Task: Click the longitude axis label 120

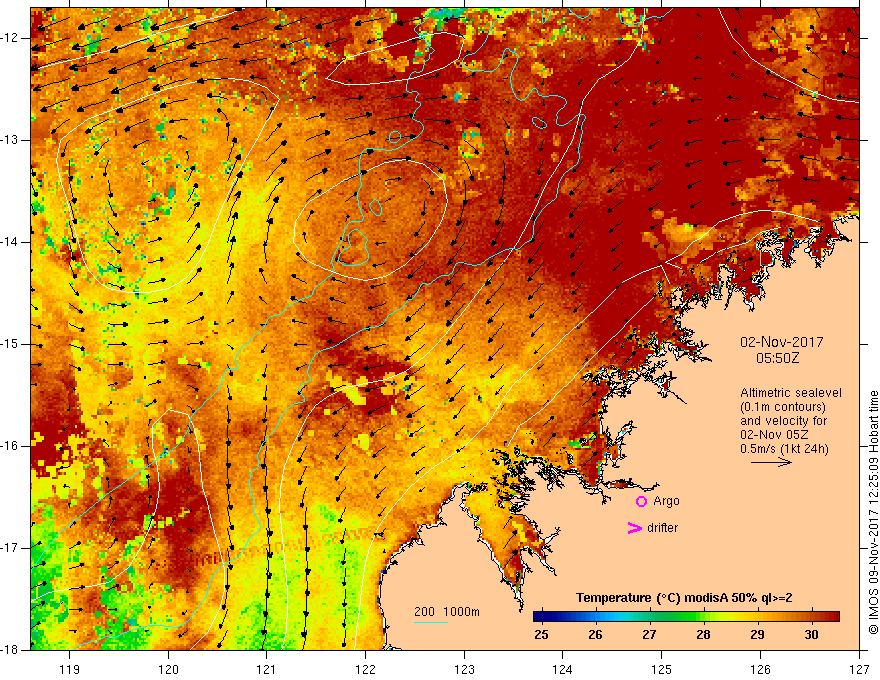Action: [168, 669]
